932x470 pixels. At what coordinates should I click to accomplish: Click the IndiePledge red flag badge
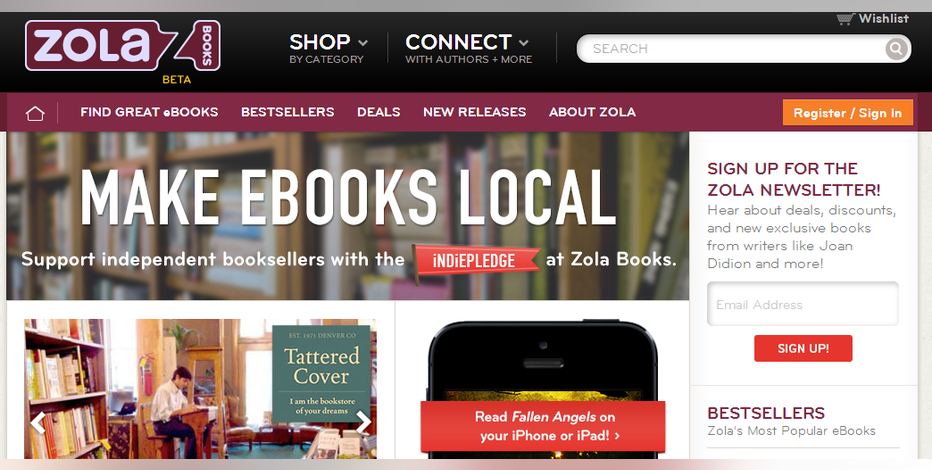(x=477, y=261)
